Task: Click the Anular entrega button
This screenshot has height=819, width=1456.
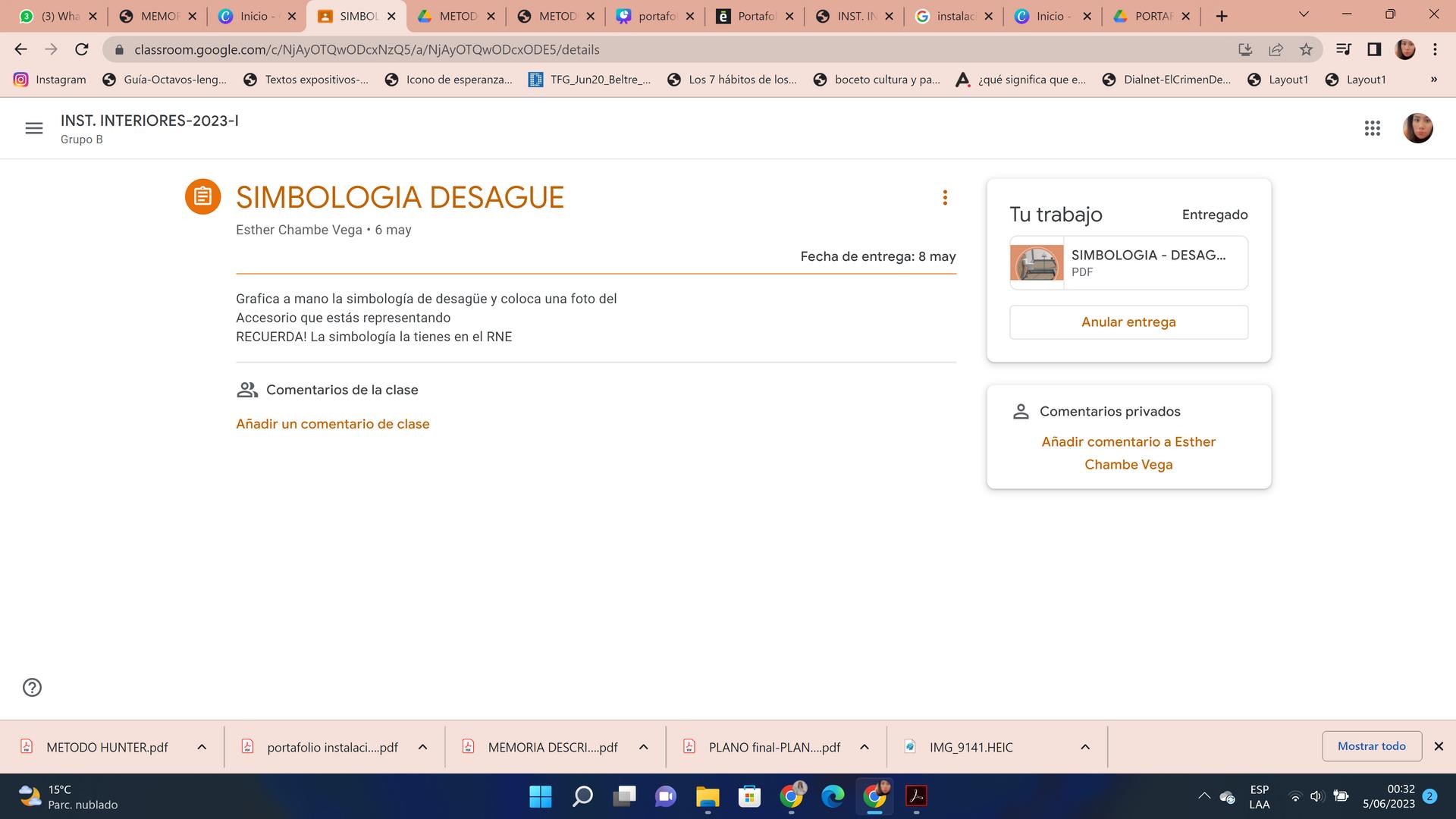Action: click(1128, 322)
